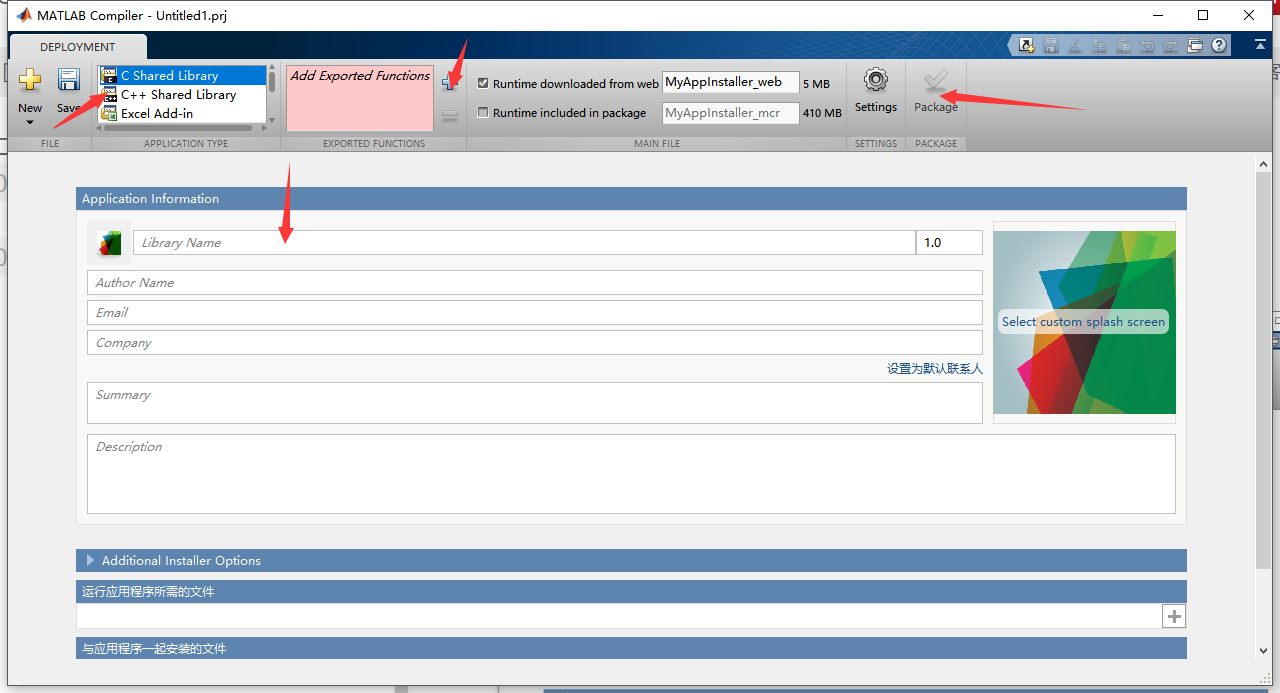1280x693 pixels.
Task: Click the paste clipboard icon
Action: coord(1123,45)
